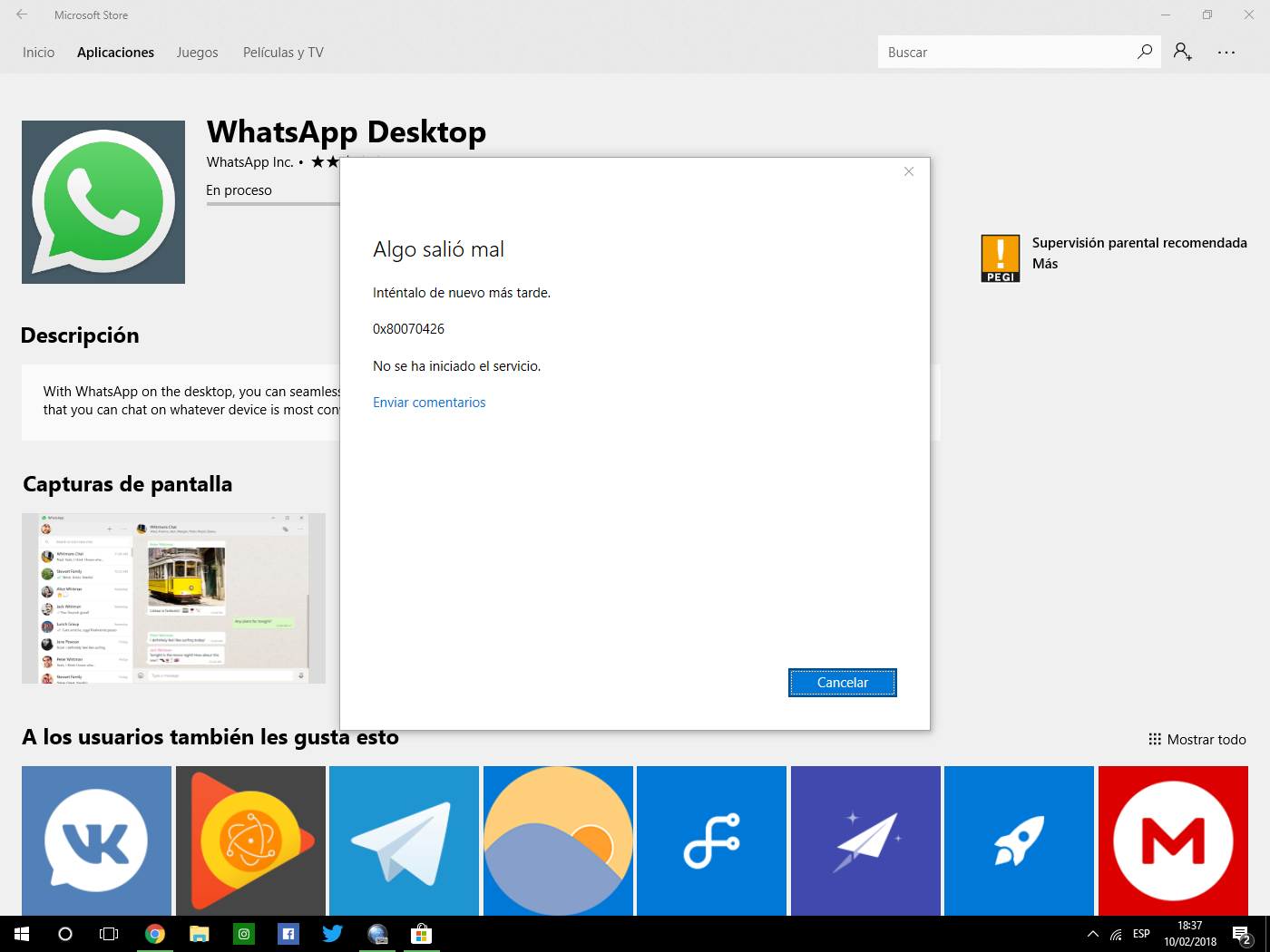Viewport: 1270px width, 952px height.
Task: Click the Cancelar button
Action: click(x=843, y=683)
